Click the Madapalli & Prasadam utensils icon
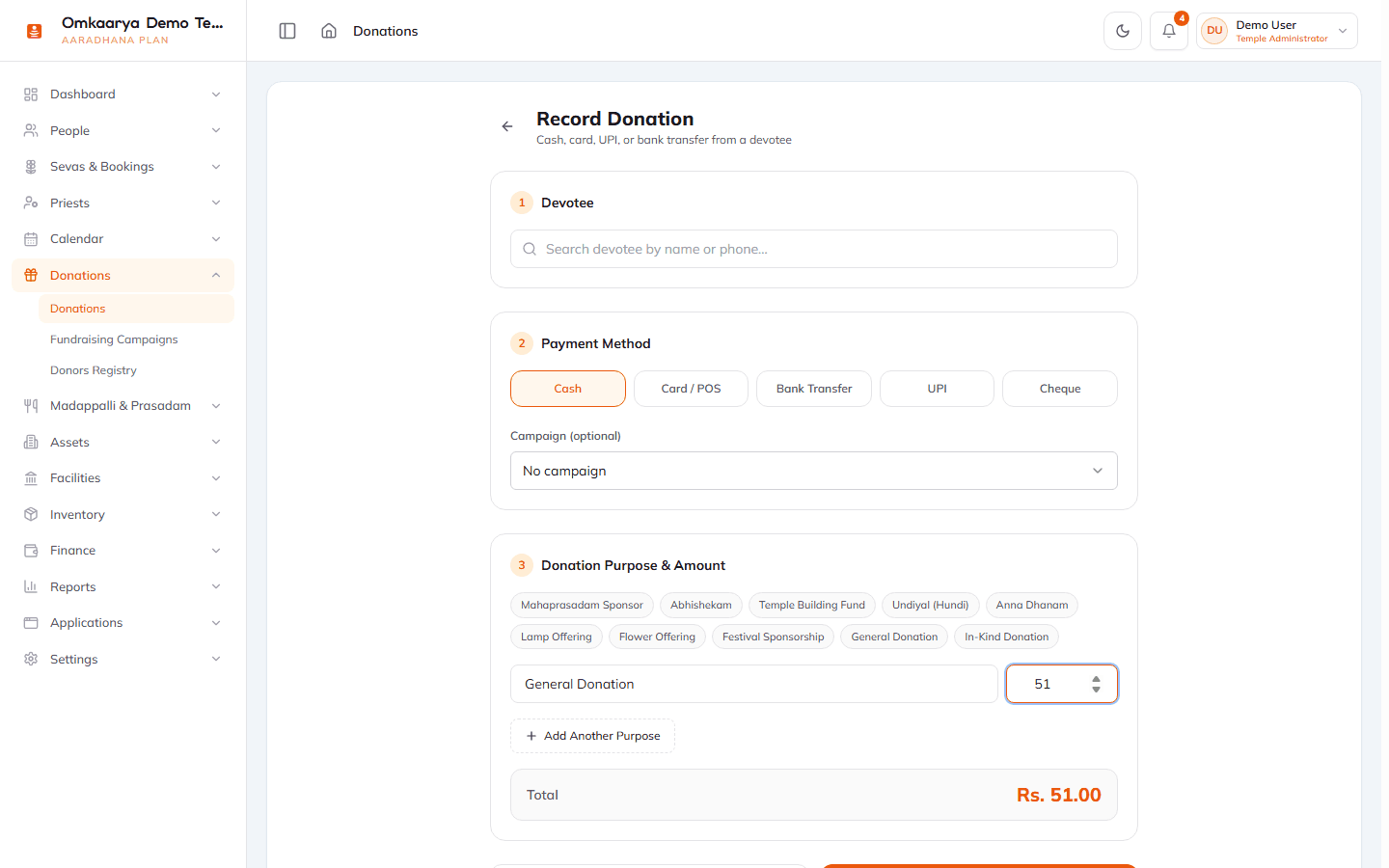 (31, 406)
